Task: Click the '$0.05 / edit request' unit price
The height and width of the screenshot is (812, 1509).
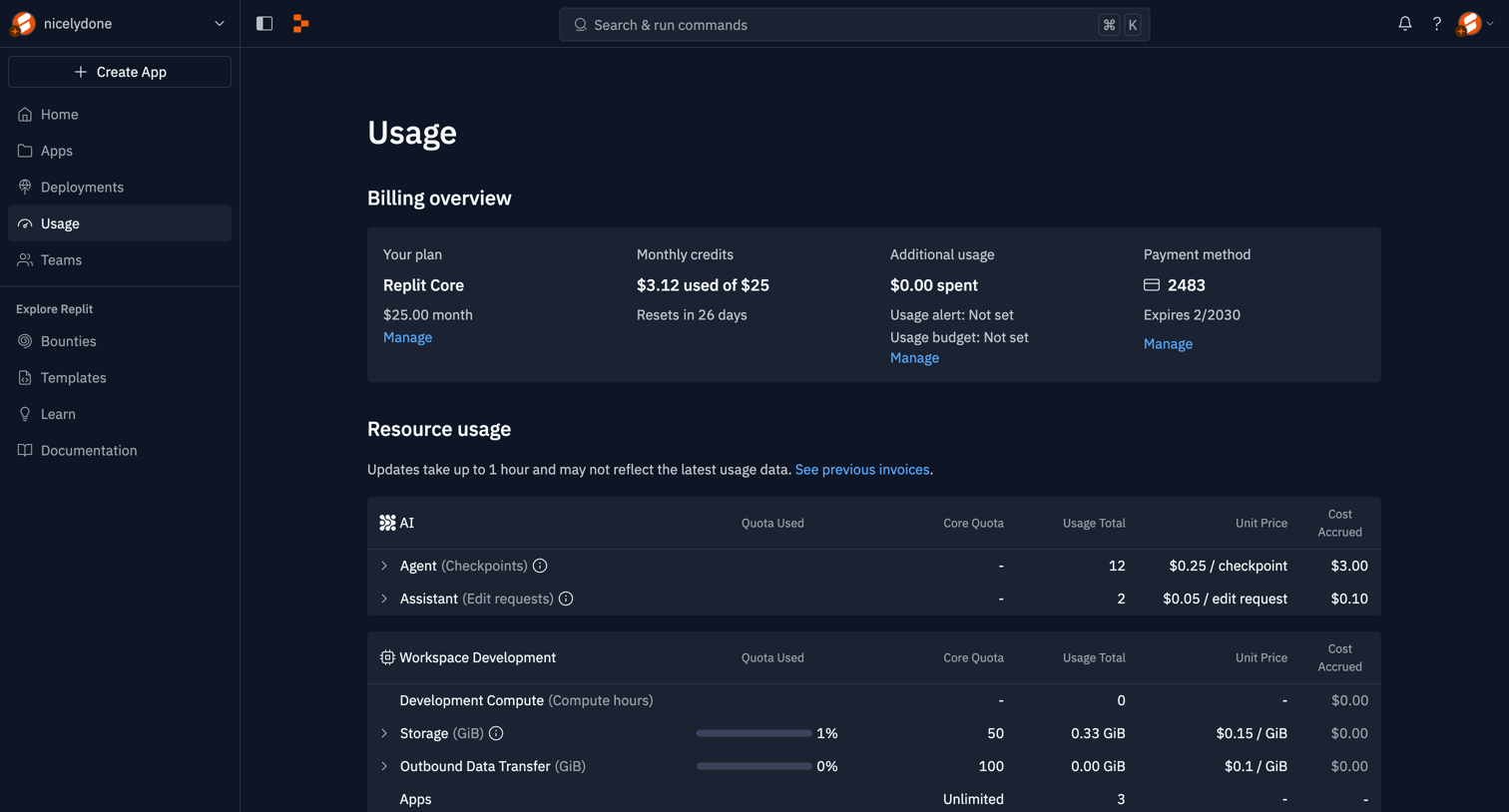Action: coord(1226,599)
